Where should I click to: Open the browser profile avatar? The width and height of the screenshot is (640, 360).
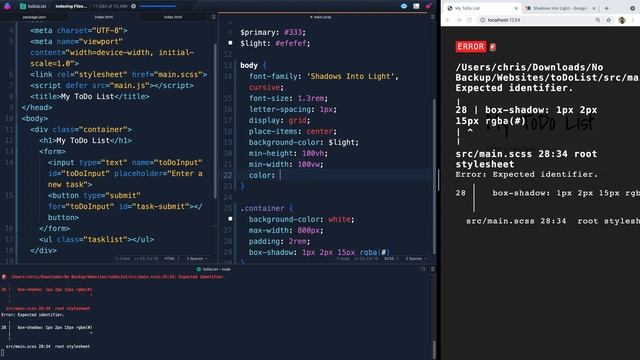click(x=622, y=20)
